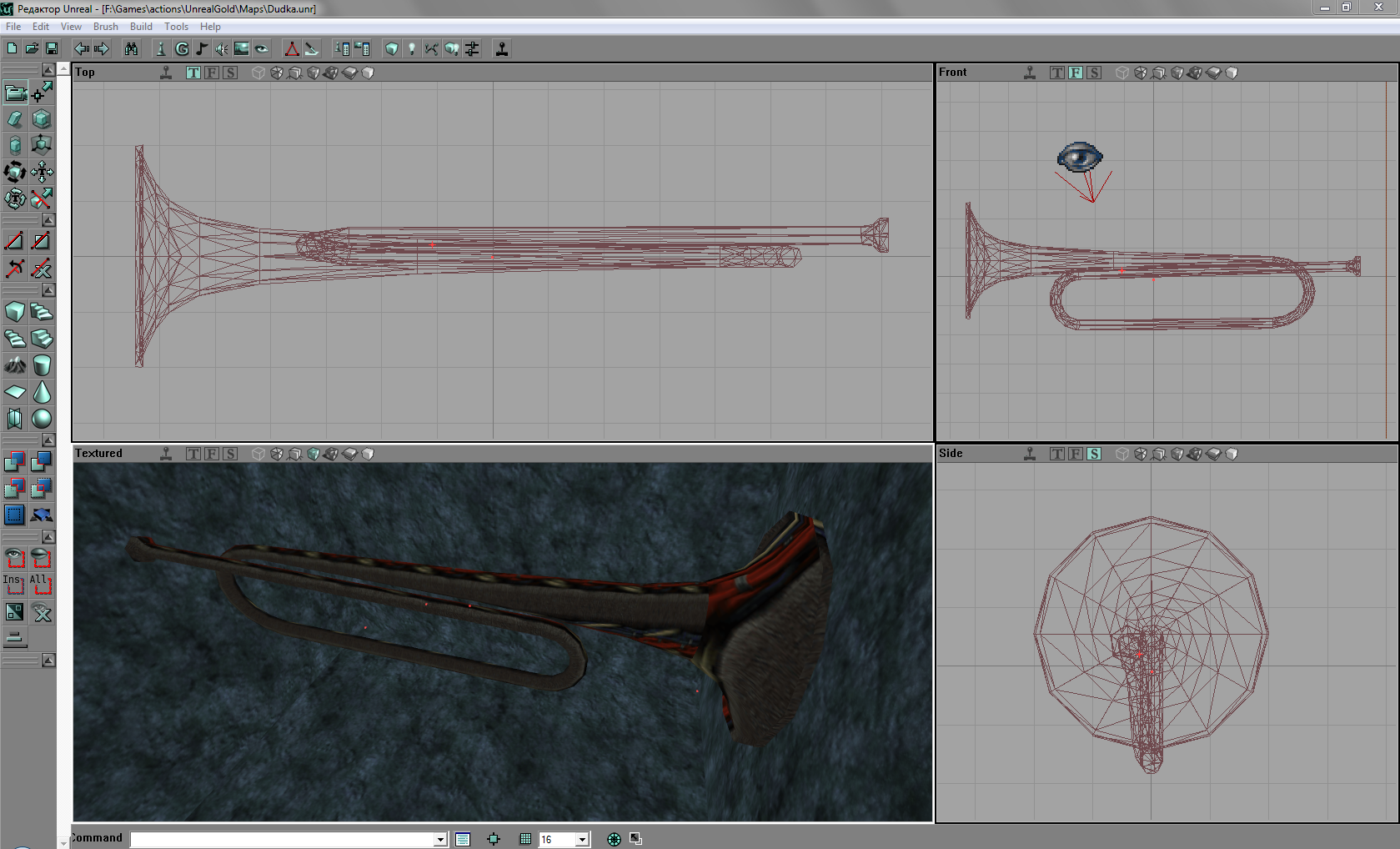The height and width of the screenshot is (849, 1400).
Task: Set the Front viewport to Side view (S)
Action: coord(1094,73)
